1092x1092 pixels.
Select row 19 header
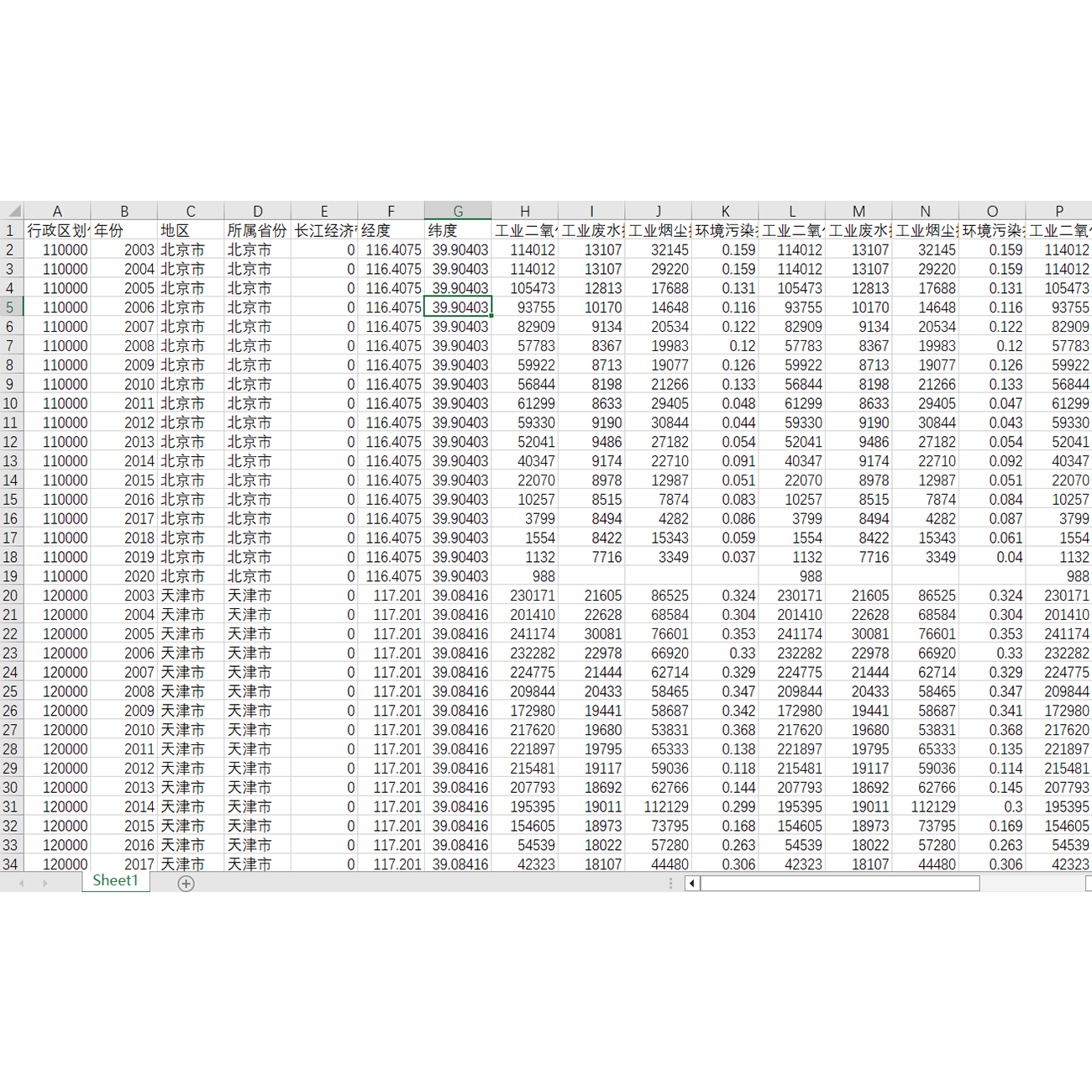11,576
